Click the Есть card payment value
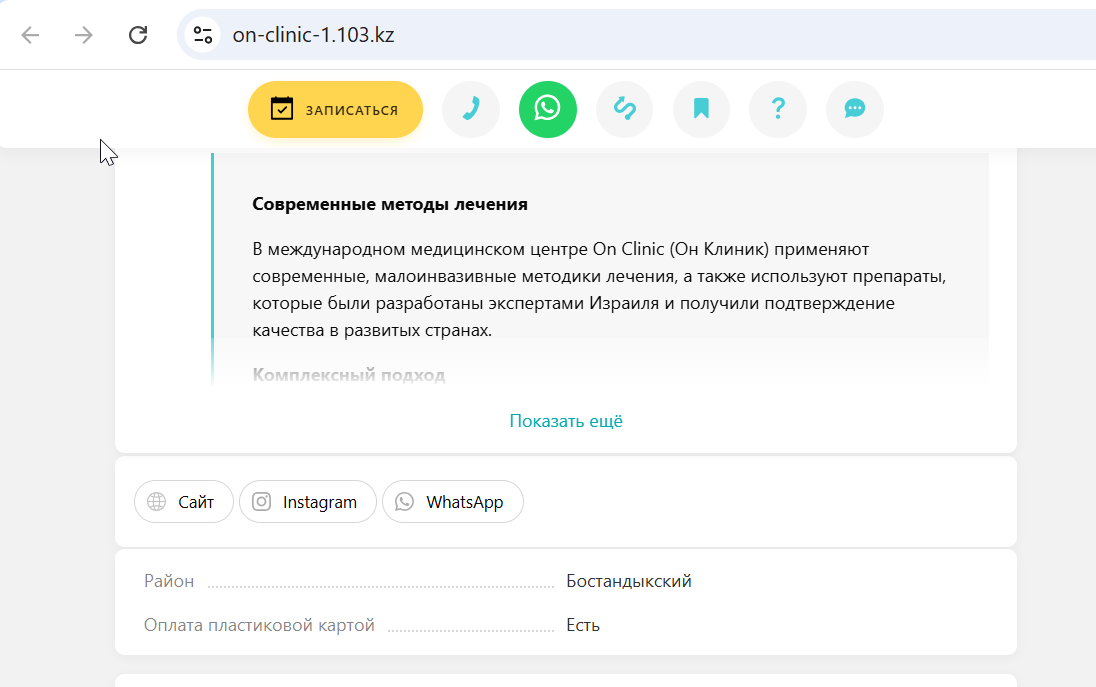This screenshot has height=687, width=1096. coord(583,625)
